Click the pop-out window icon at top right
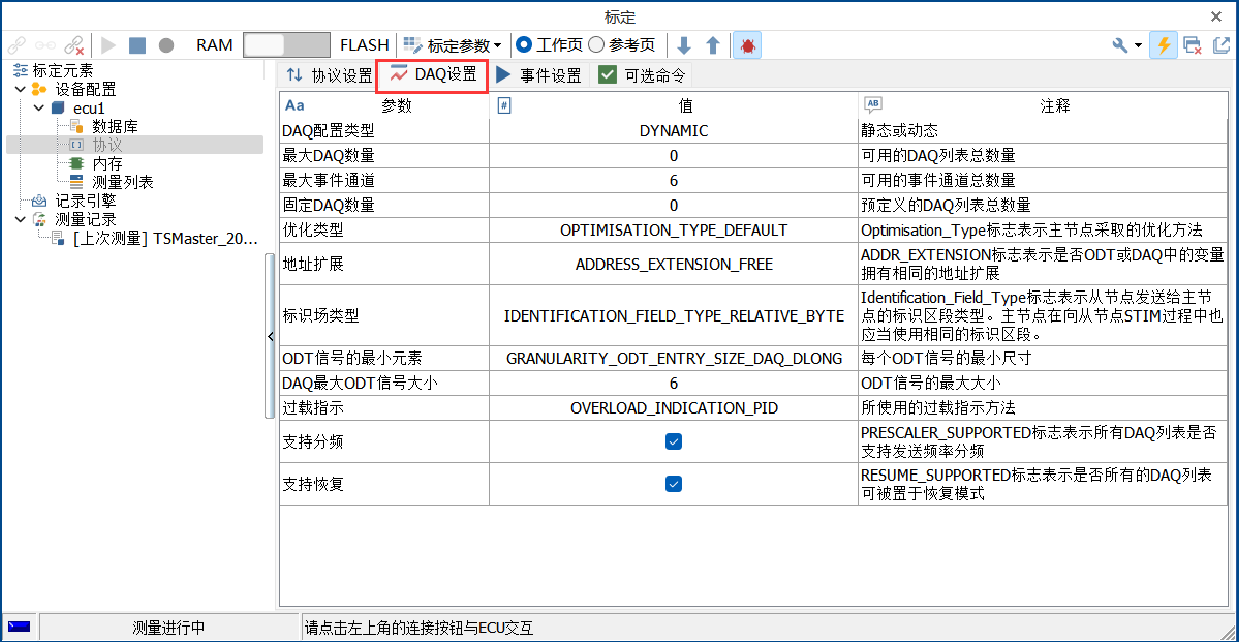 point(1221,45)
